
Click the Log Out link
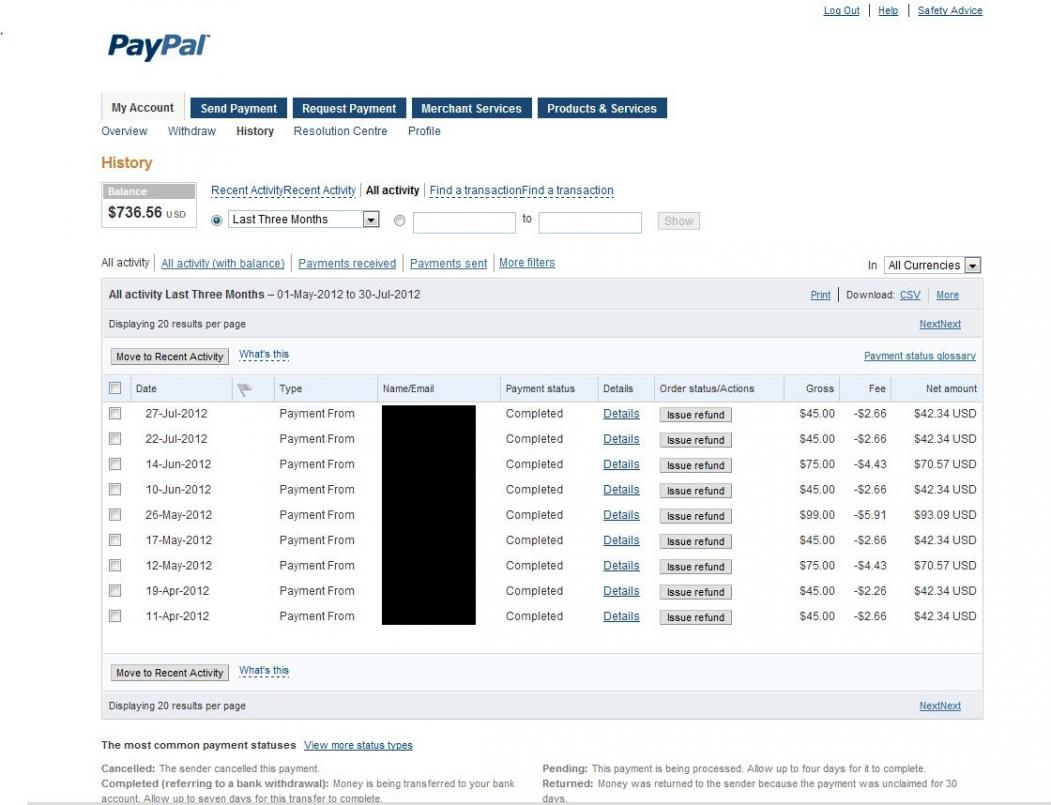pos(841,10)
